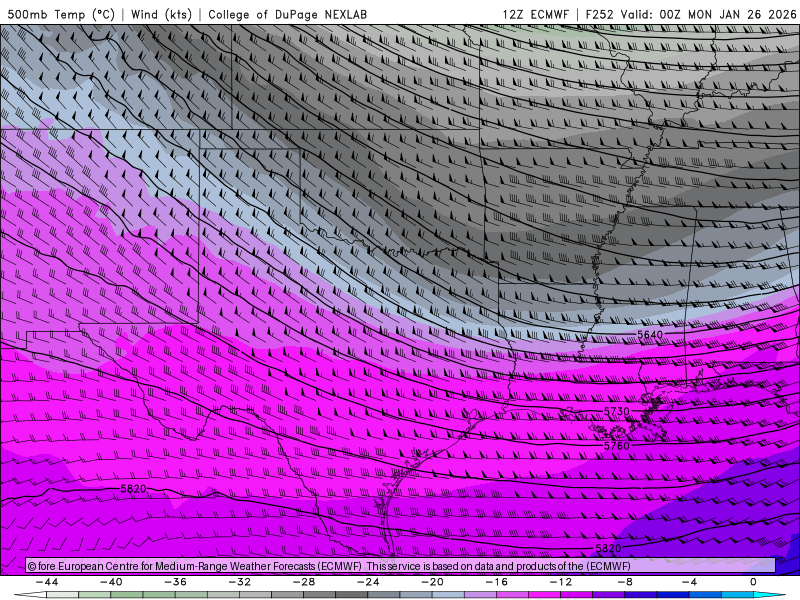Select the "Wind (kts)" header label
This screenshot has width=800, height=600.
(161, 14)
